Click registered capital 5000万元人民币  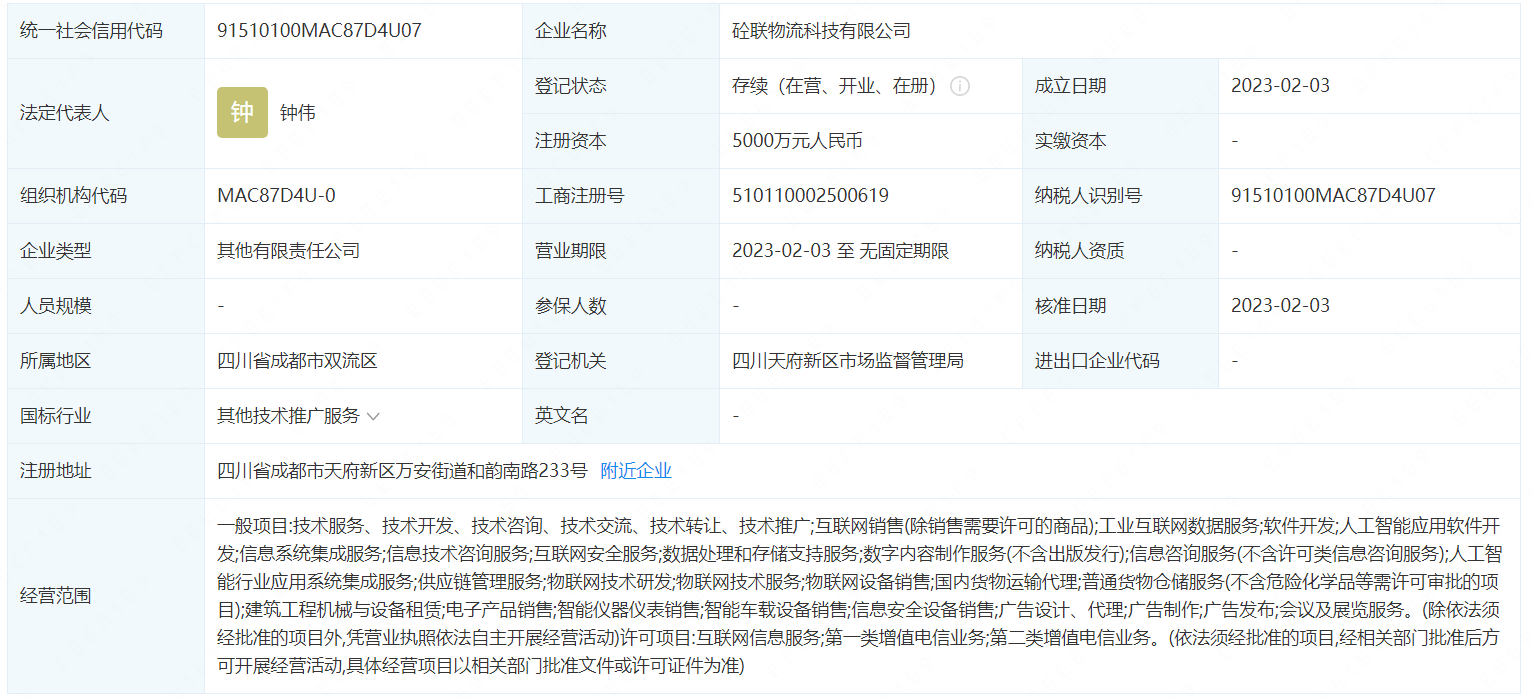[797, 141]
